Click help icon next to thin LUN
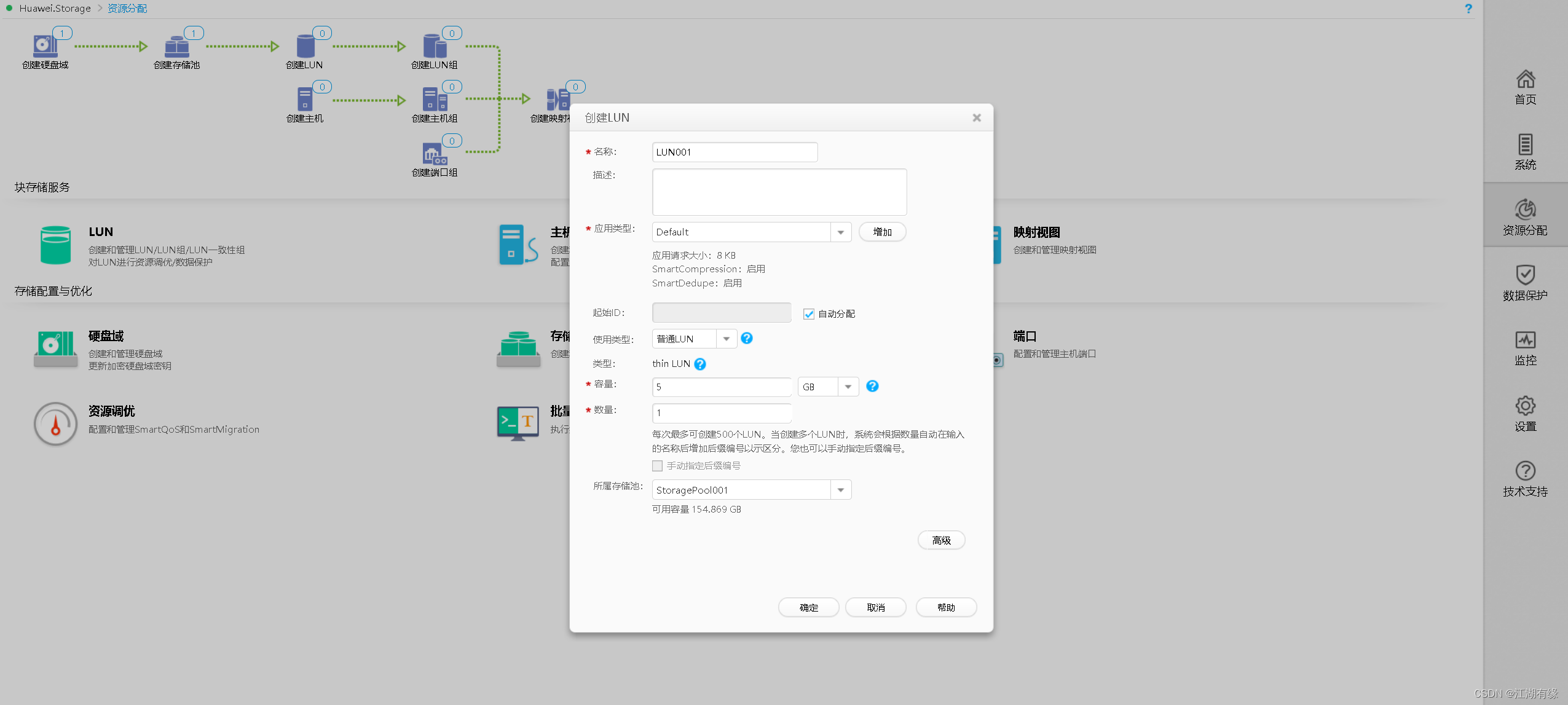The height and width of the screenshot is (705, 1568). (700, 364)
